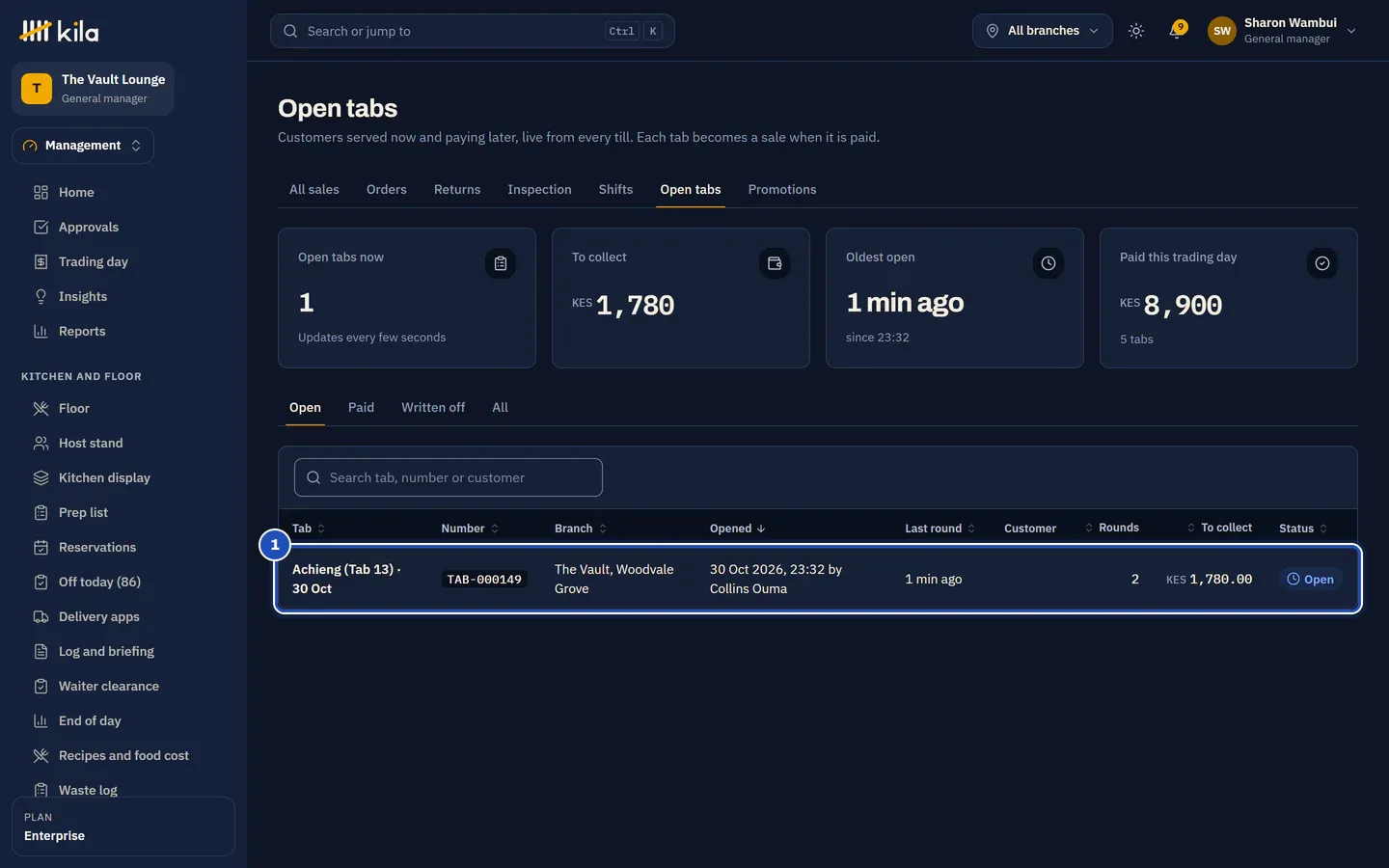Sort by the Status column header
1389x868 pixels.
coord(1303,529)
